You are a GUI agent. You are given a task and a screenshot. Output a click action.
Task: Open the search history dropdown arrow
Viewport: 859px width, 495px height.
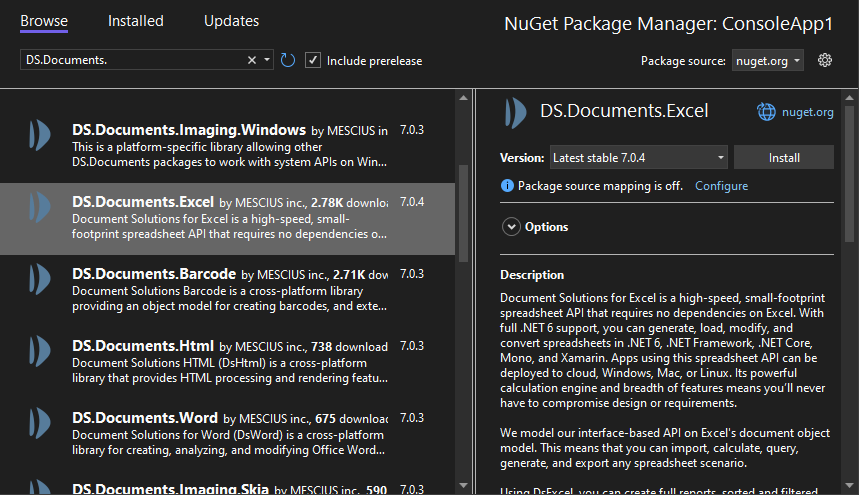(267, 60)
